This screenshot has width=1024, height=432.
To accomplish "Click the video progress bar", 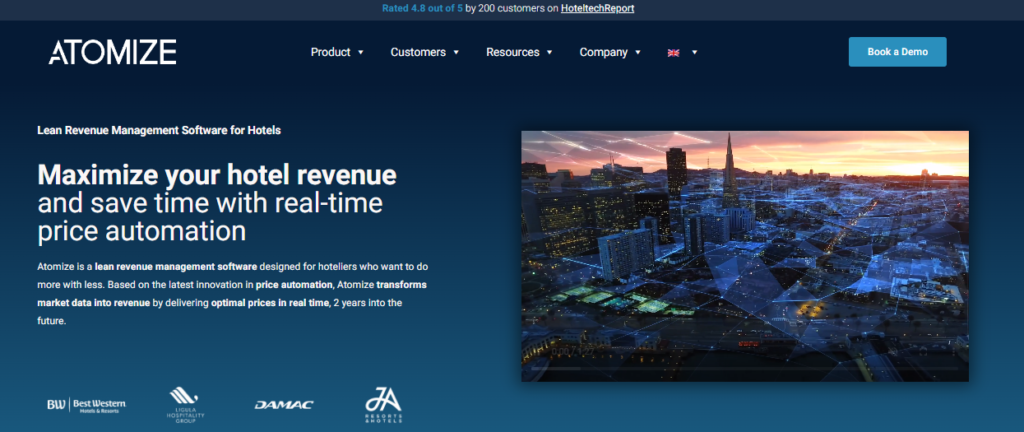I will [x=744, y=369].
